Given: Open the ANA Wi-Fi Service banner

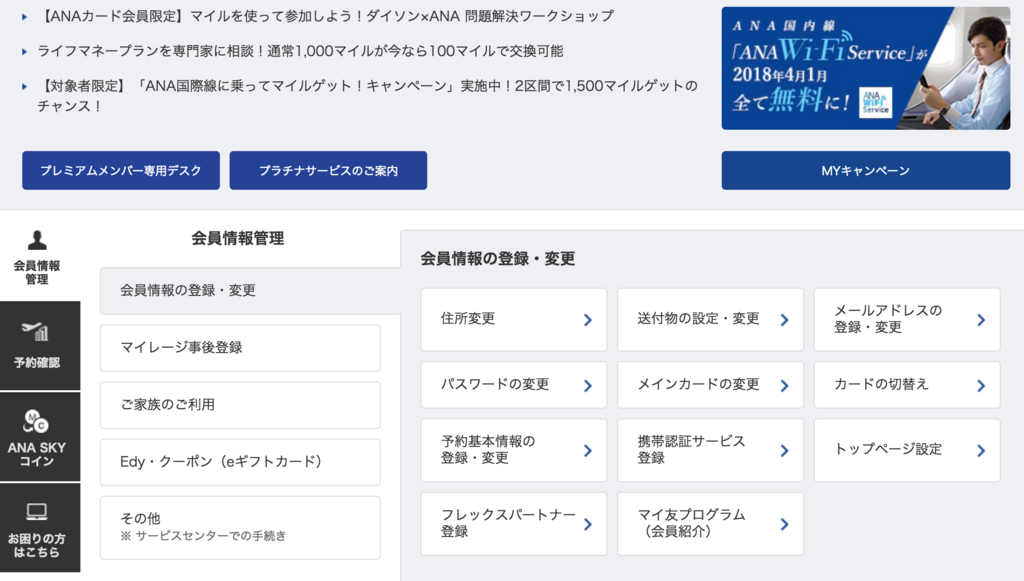Looking at the screenshot, I should point(866,68).
